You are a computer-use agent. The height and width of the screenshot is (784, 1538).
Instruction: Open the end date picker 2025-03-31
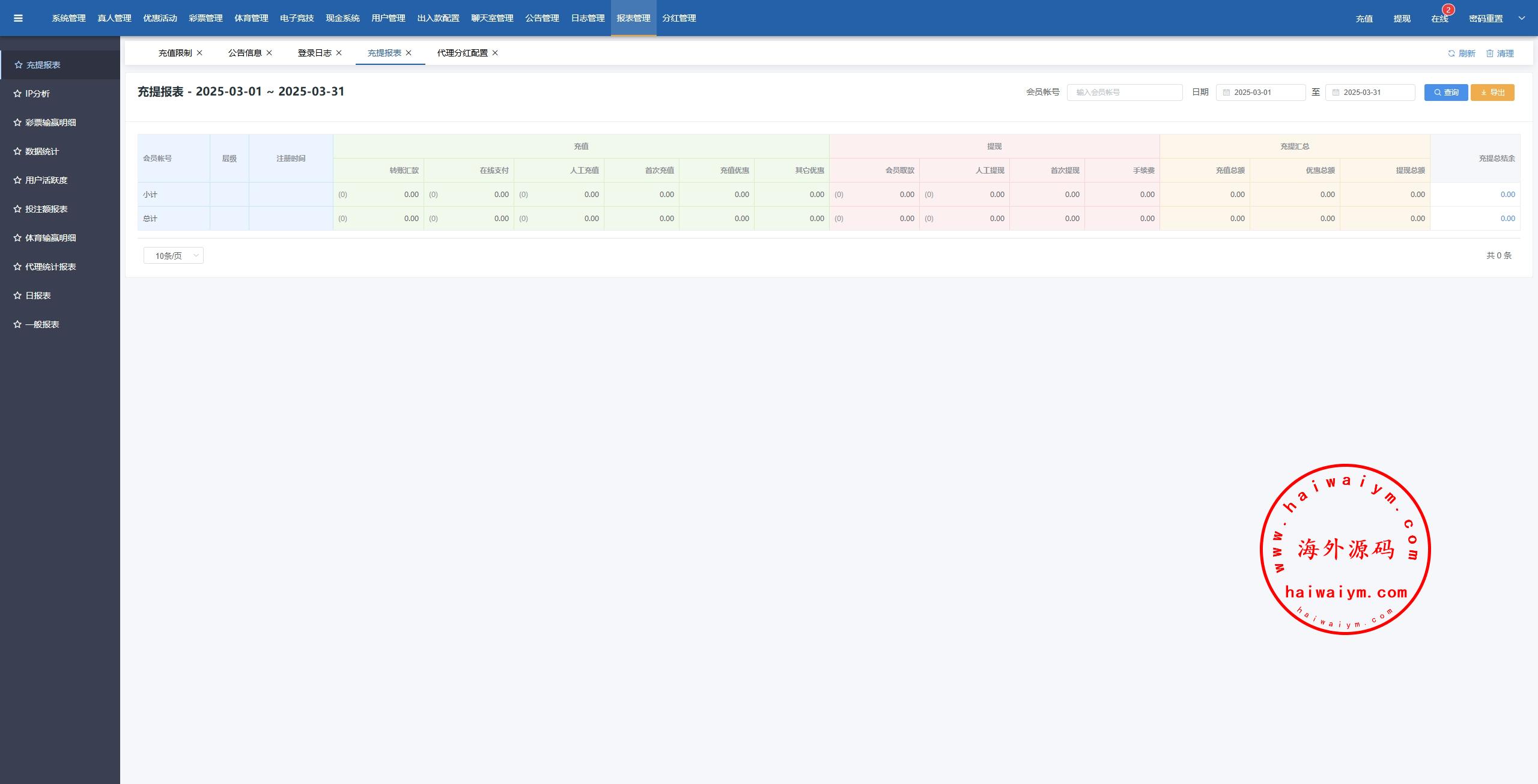tap(1370, 93)
